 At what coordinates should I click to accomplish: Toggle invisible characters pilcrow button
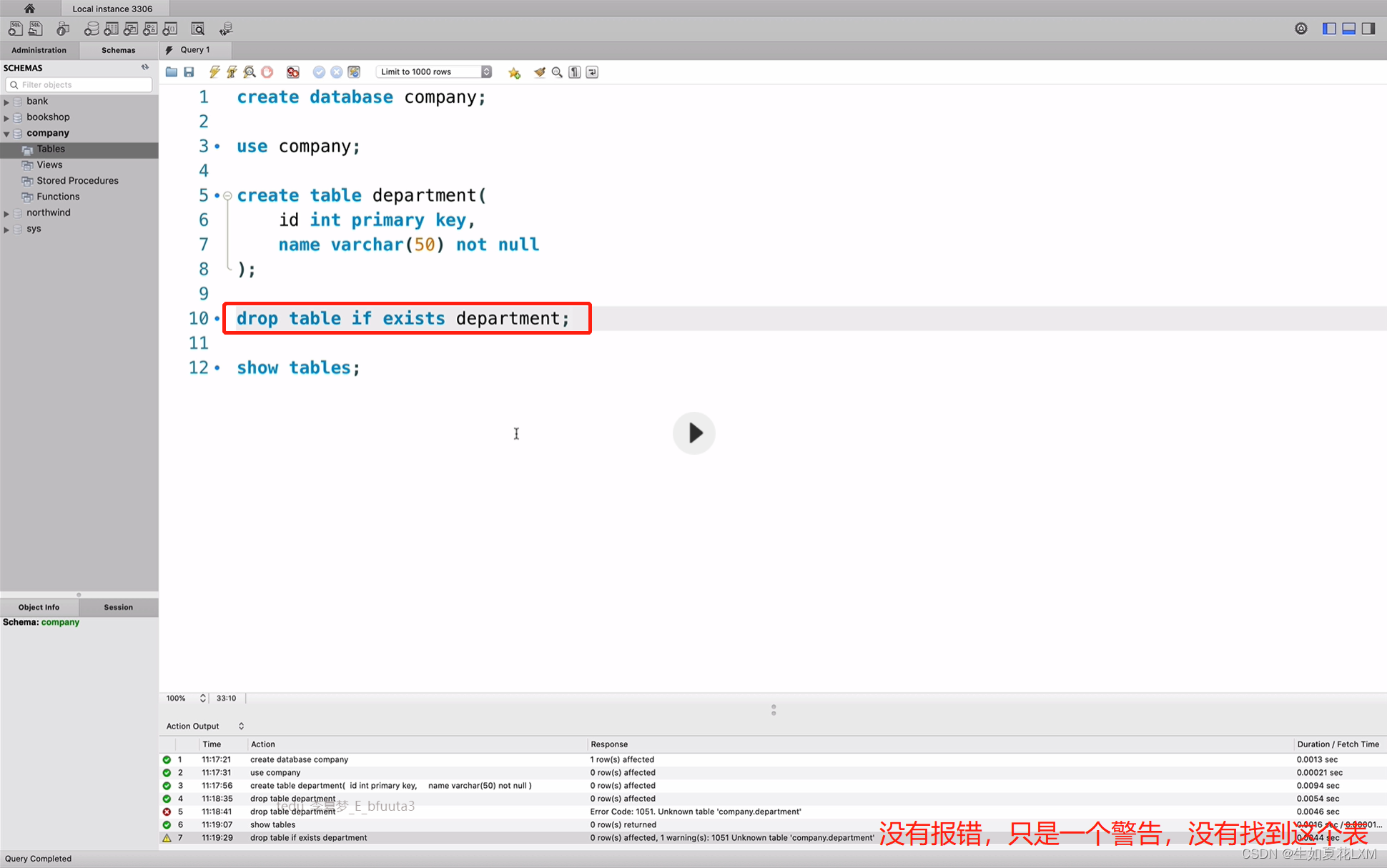(x=575, y=72)
